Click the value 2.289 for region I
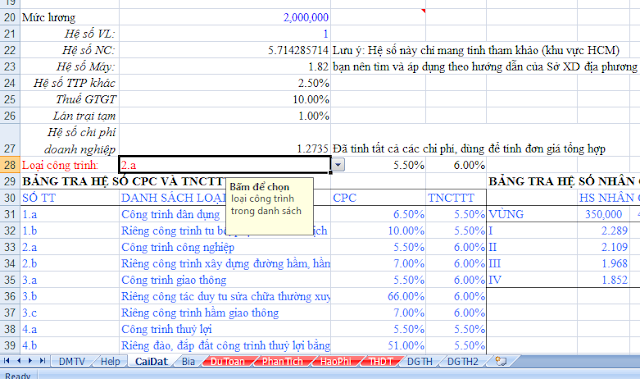The width and height of the screenshot is (640, 379). (x=614, y=231)
